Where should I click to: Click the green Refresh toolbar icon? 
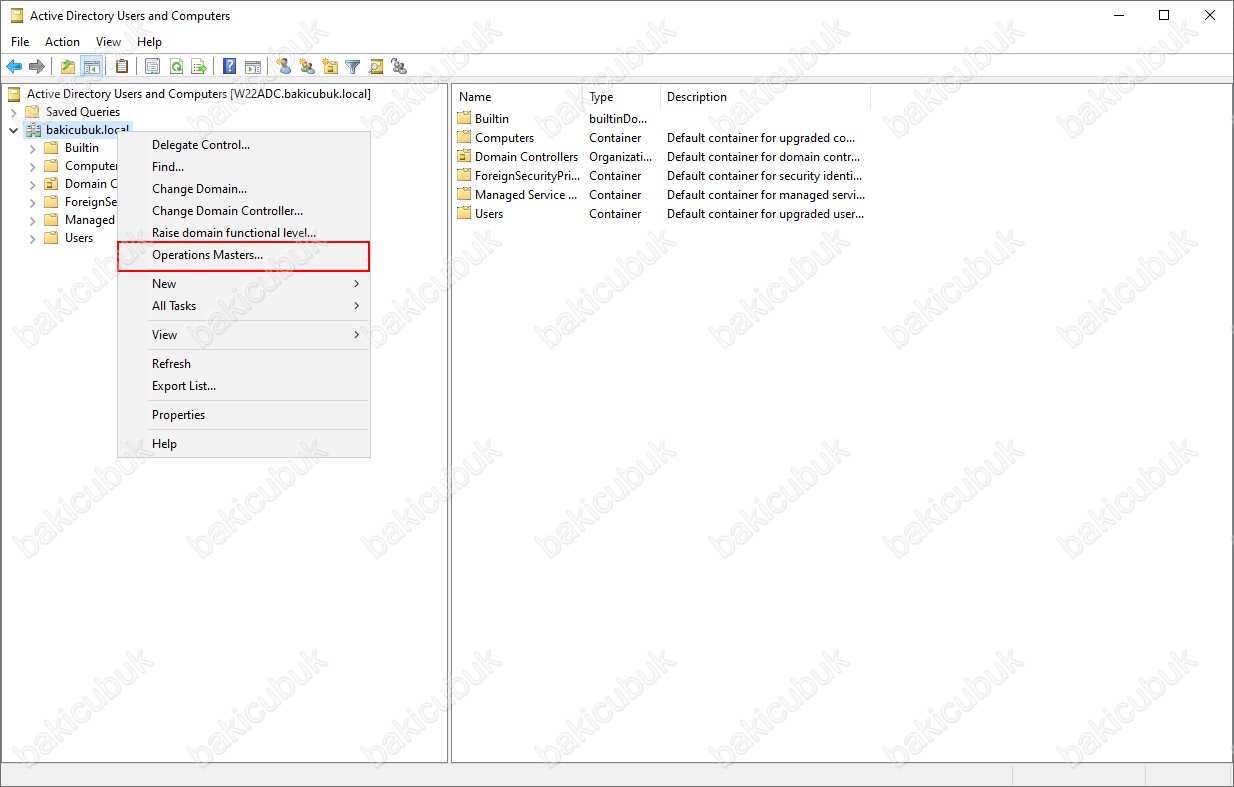(176, 67)
